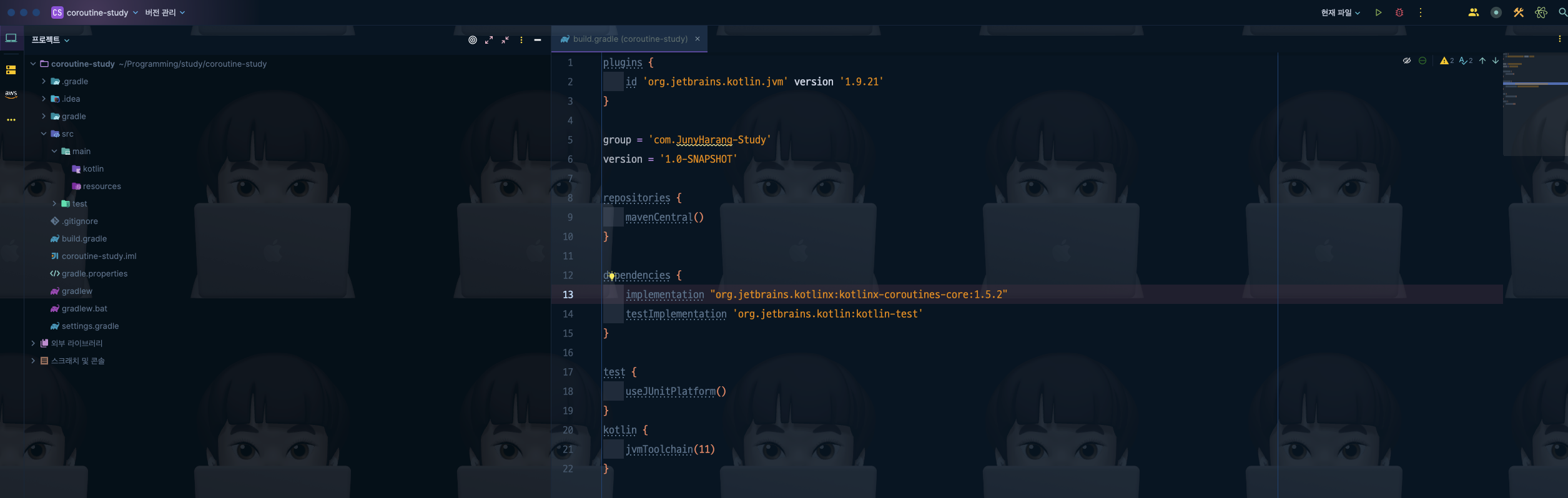Hide the project tool window
This screenshot has width=1568, height=498.
tap(538, 40)
